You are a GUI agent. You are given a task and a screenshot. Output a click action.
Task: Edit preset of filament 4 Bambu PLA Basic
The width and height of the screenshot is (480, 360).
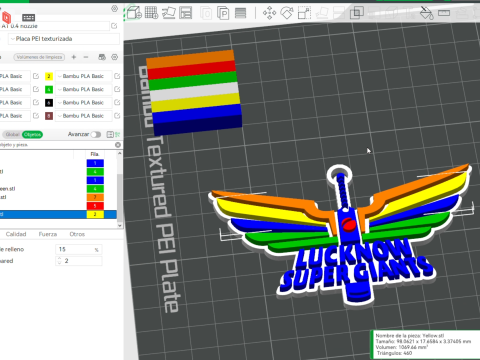[x=117, y=89]
